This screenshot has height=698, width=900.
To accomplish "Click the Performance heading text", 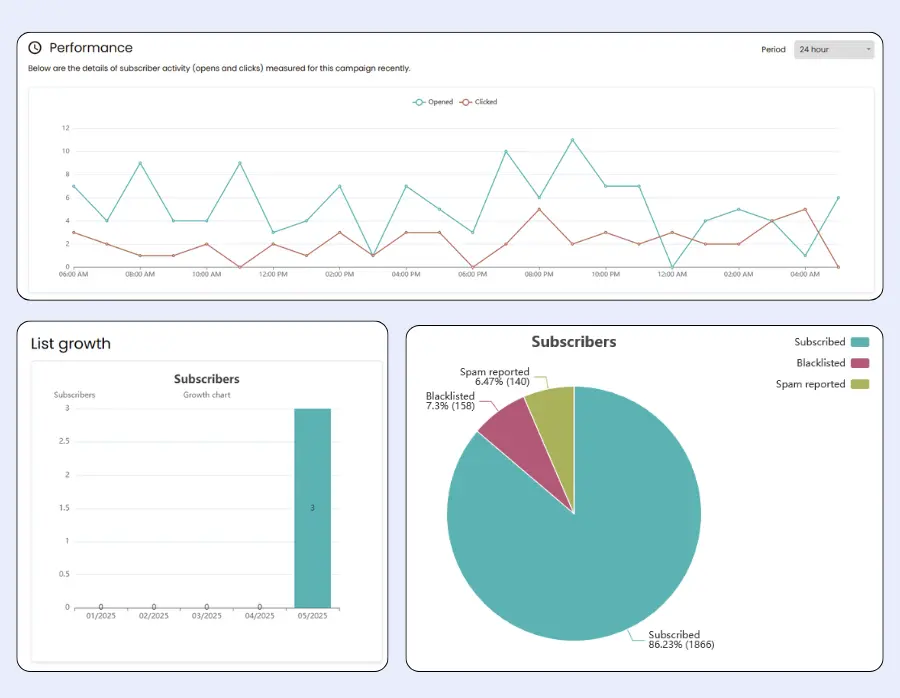I will coord(91,48).
